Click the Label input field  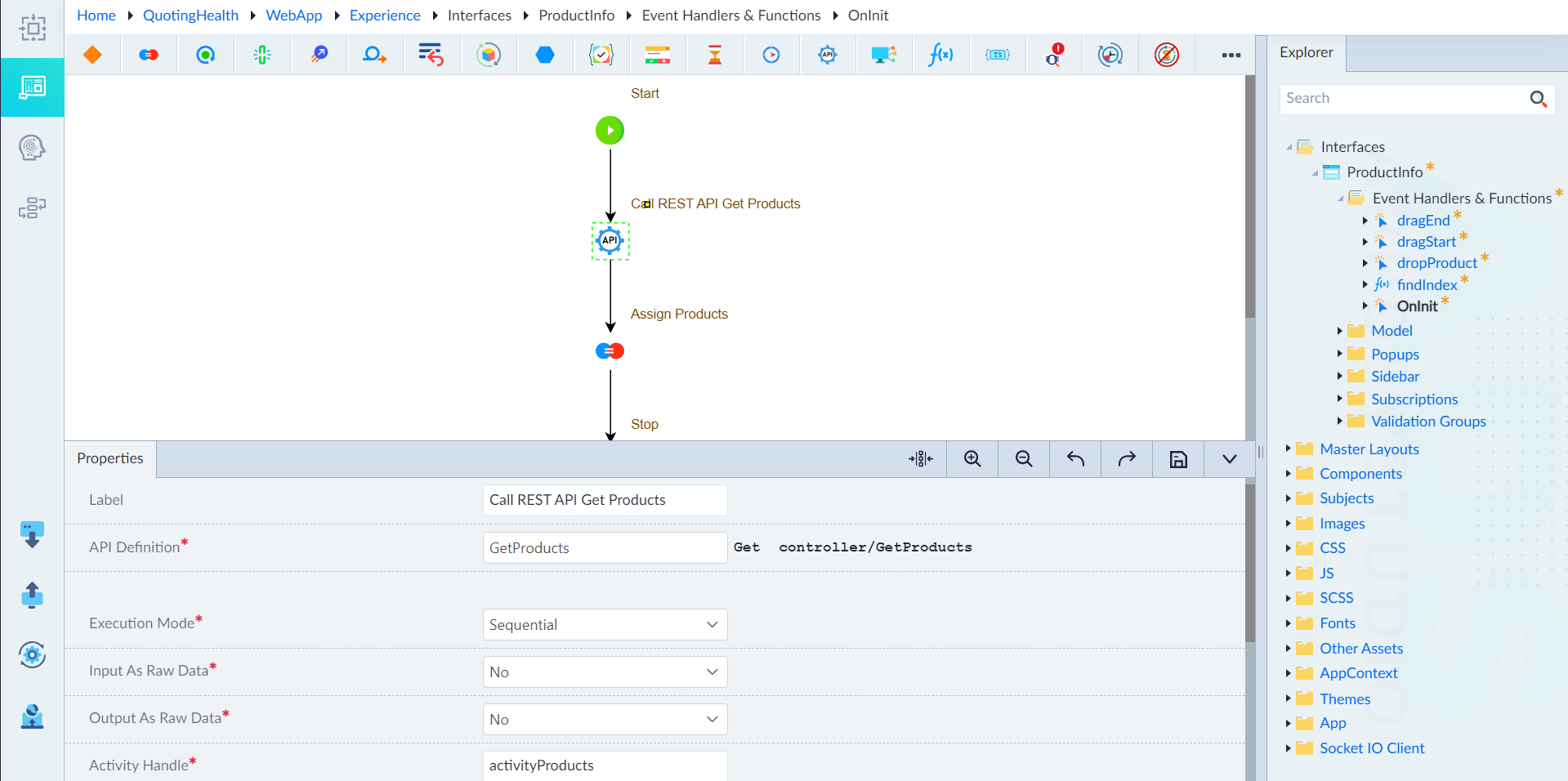605,500
